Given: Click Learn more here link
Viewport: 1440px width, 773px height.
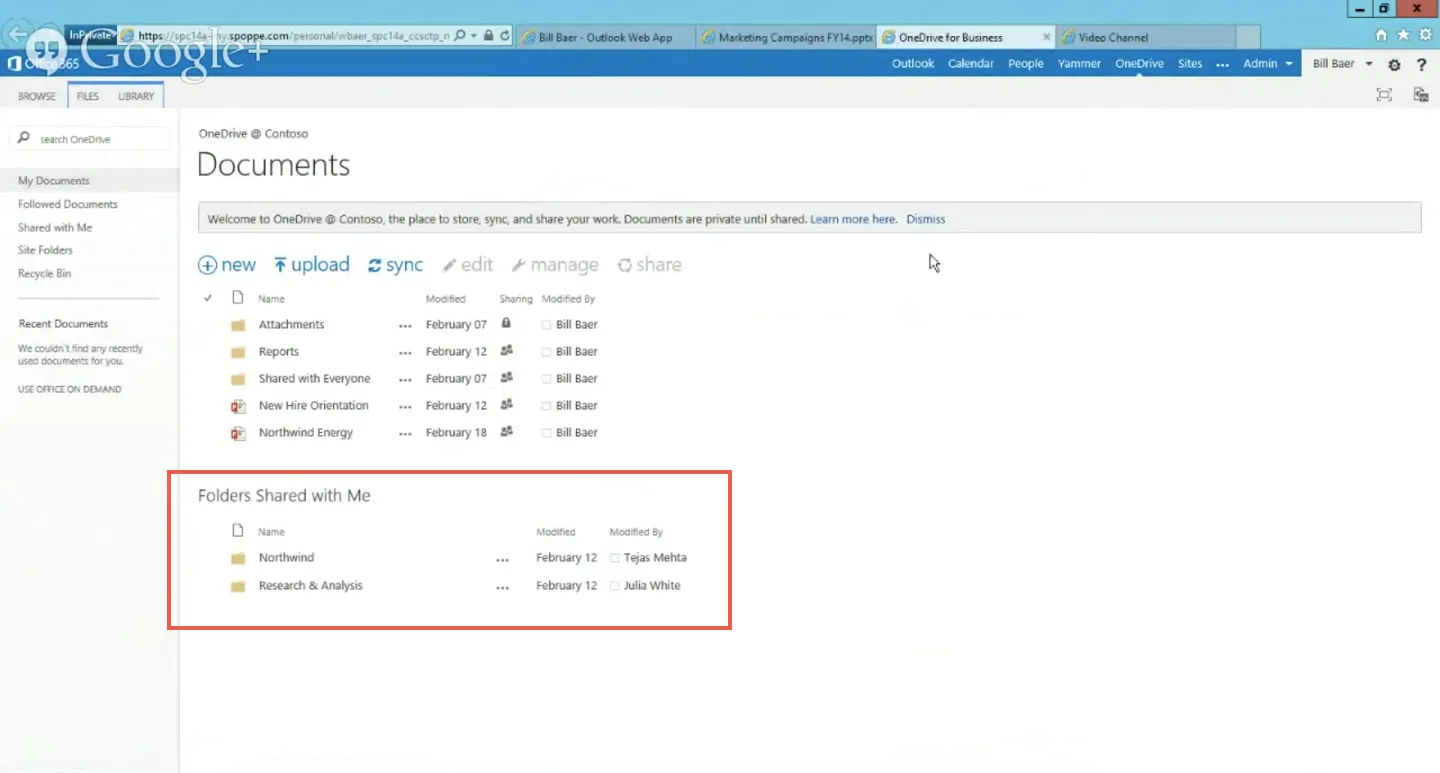Looking at the screenshot, I should click(x=853, y=219).
